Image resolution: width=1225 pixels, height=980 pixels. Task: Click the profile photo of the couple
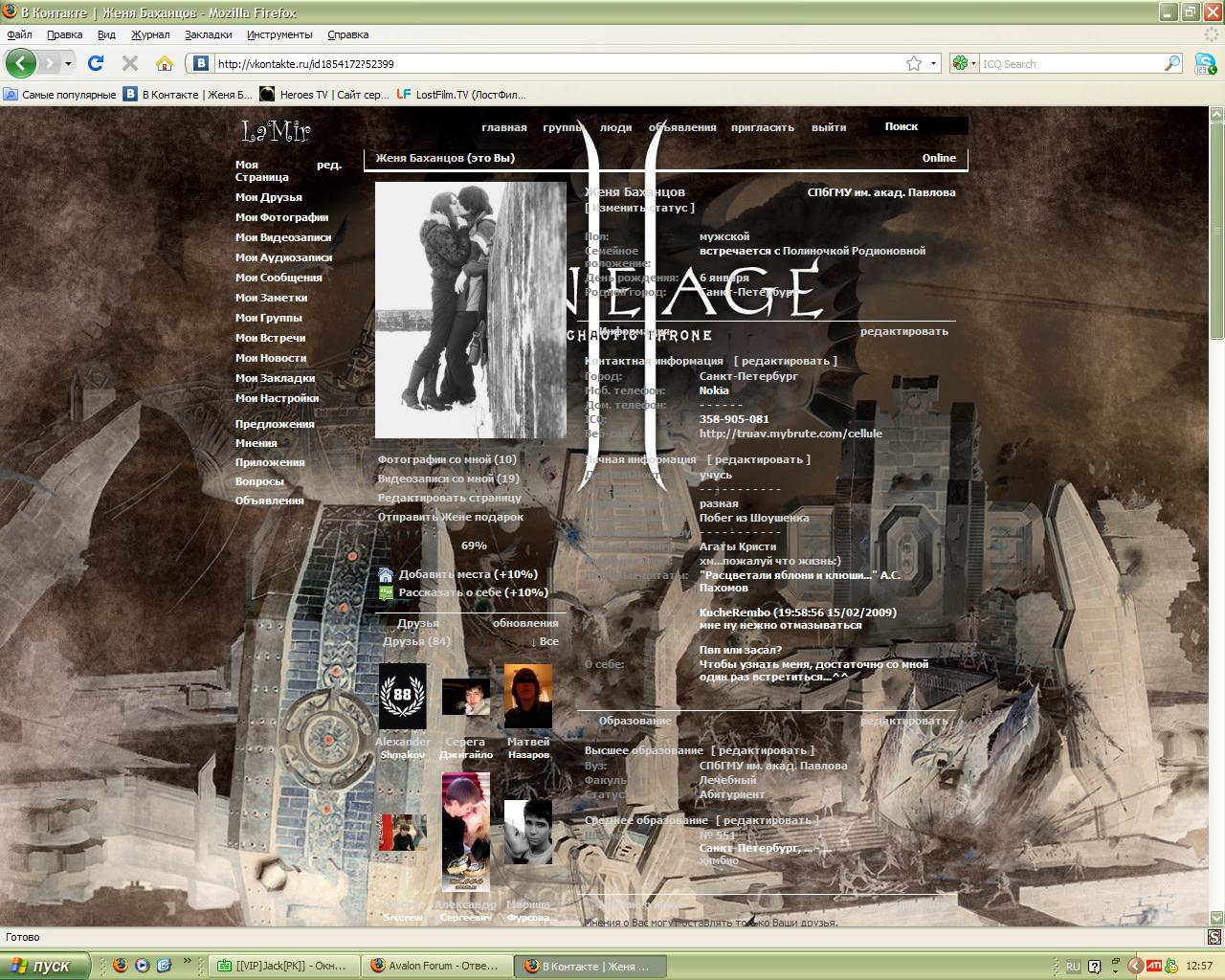tap(470, 310)
